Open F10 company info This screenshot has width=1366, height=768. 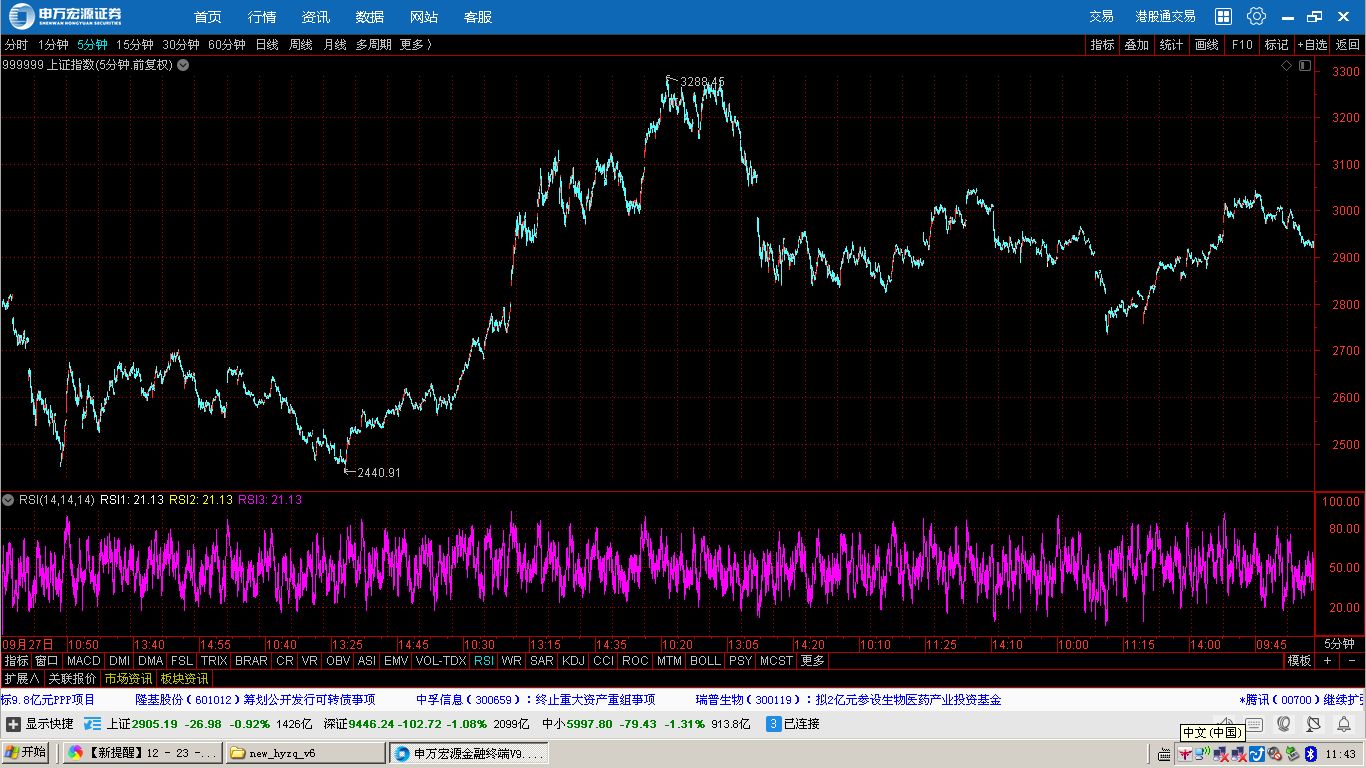(1242, 45)
